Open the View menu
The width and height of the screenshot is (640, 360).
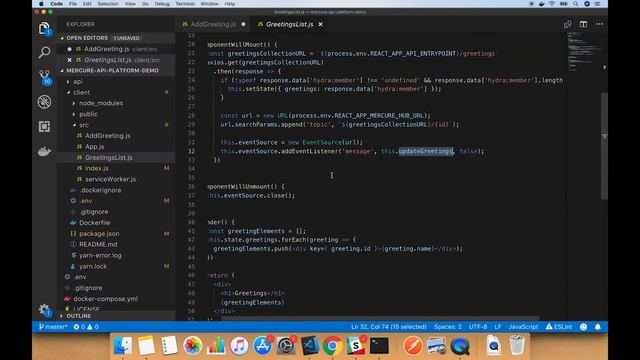130,4
